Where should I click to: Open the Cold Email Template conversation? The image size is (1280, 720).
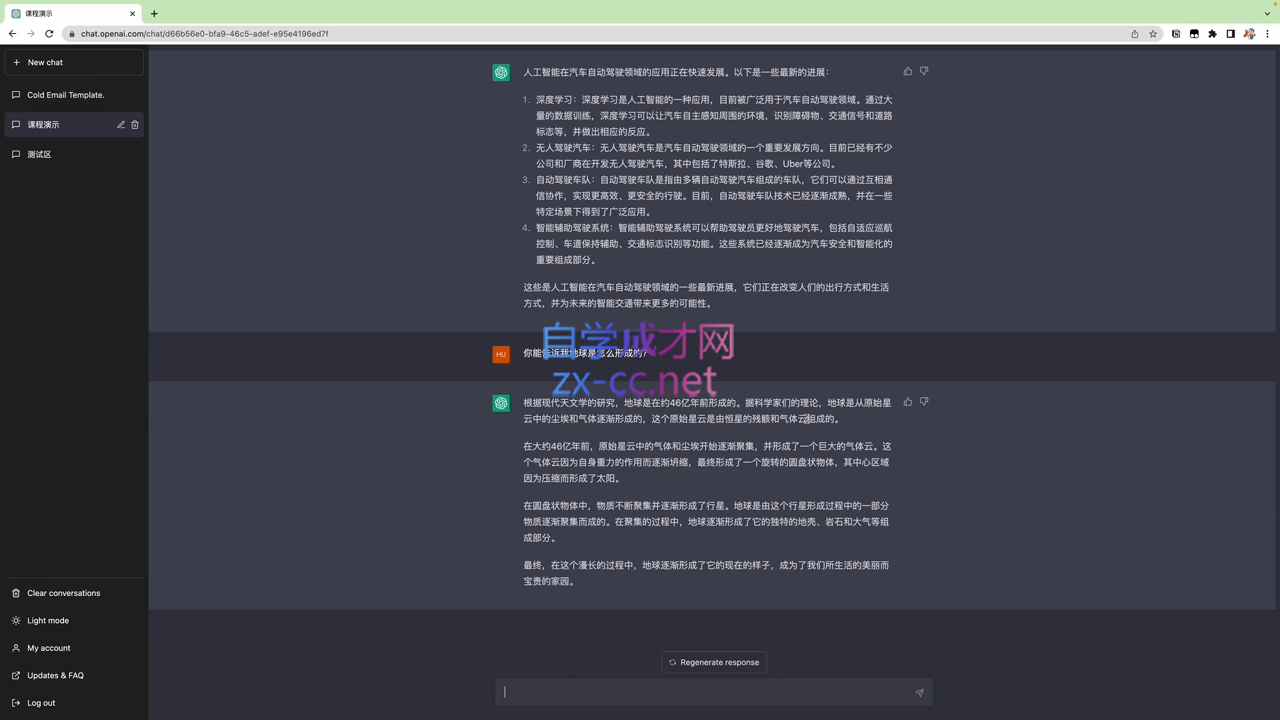(74, 95)
